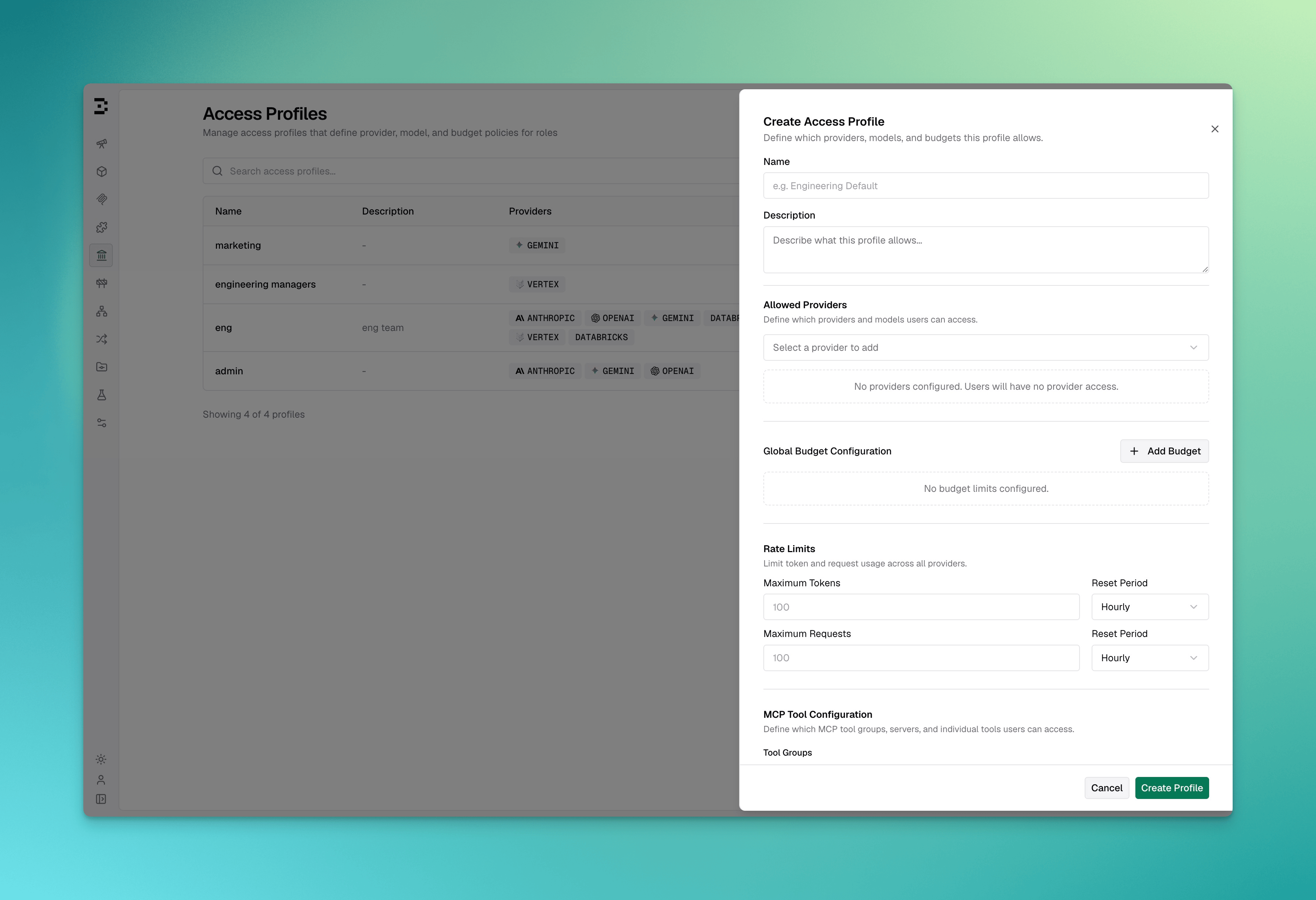
Task: Click the Cancel button
Action: tap(1106, 788)
